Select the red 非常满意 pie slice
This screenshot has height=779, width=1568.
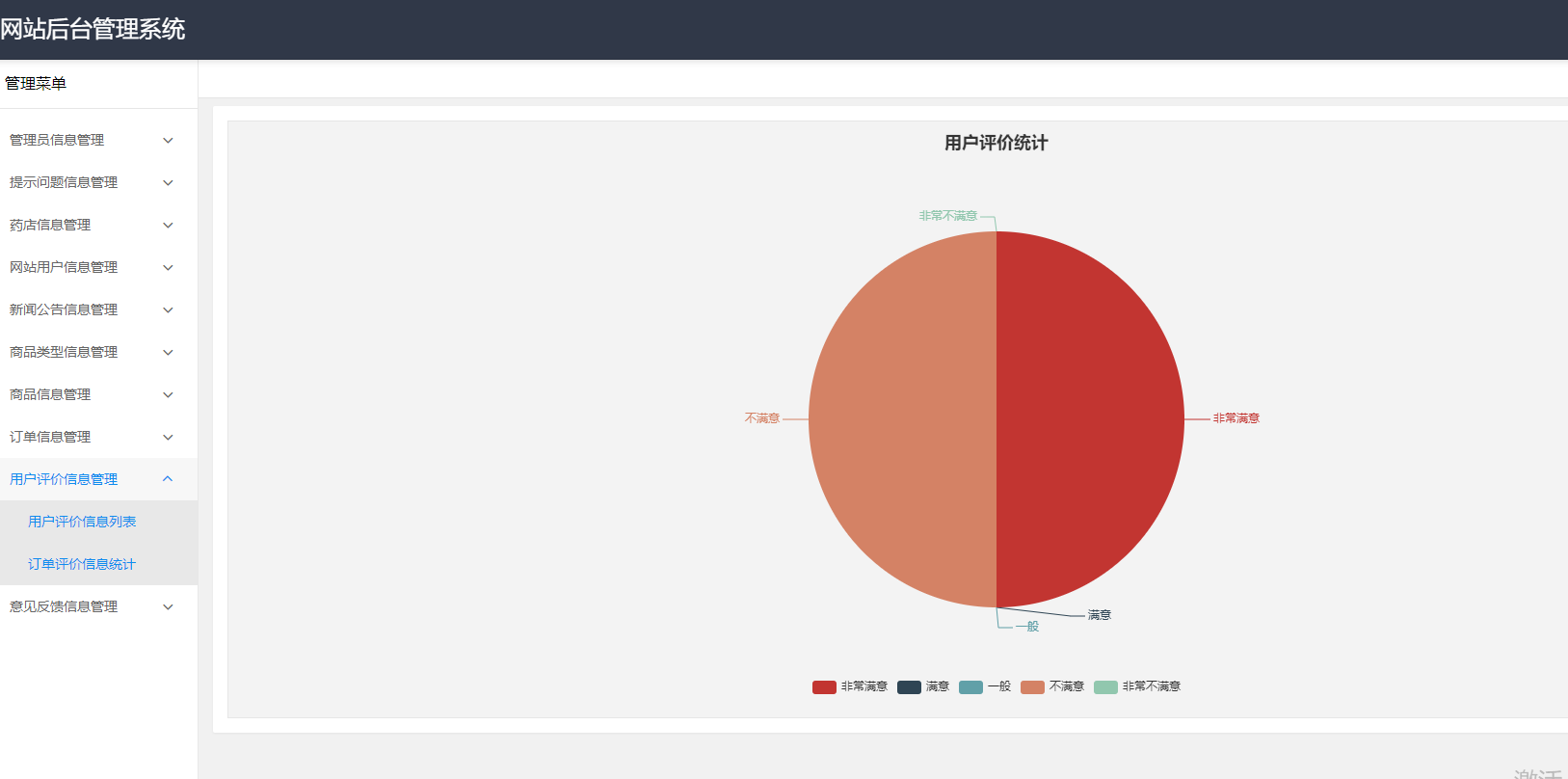(1089, 419)
